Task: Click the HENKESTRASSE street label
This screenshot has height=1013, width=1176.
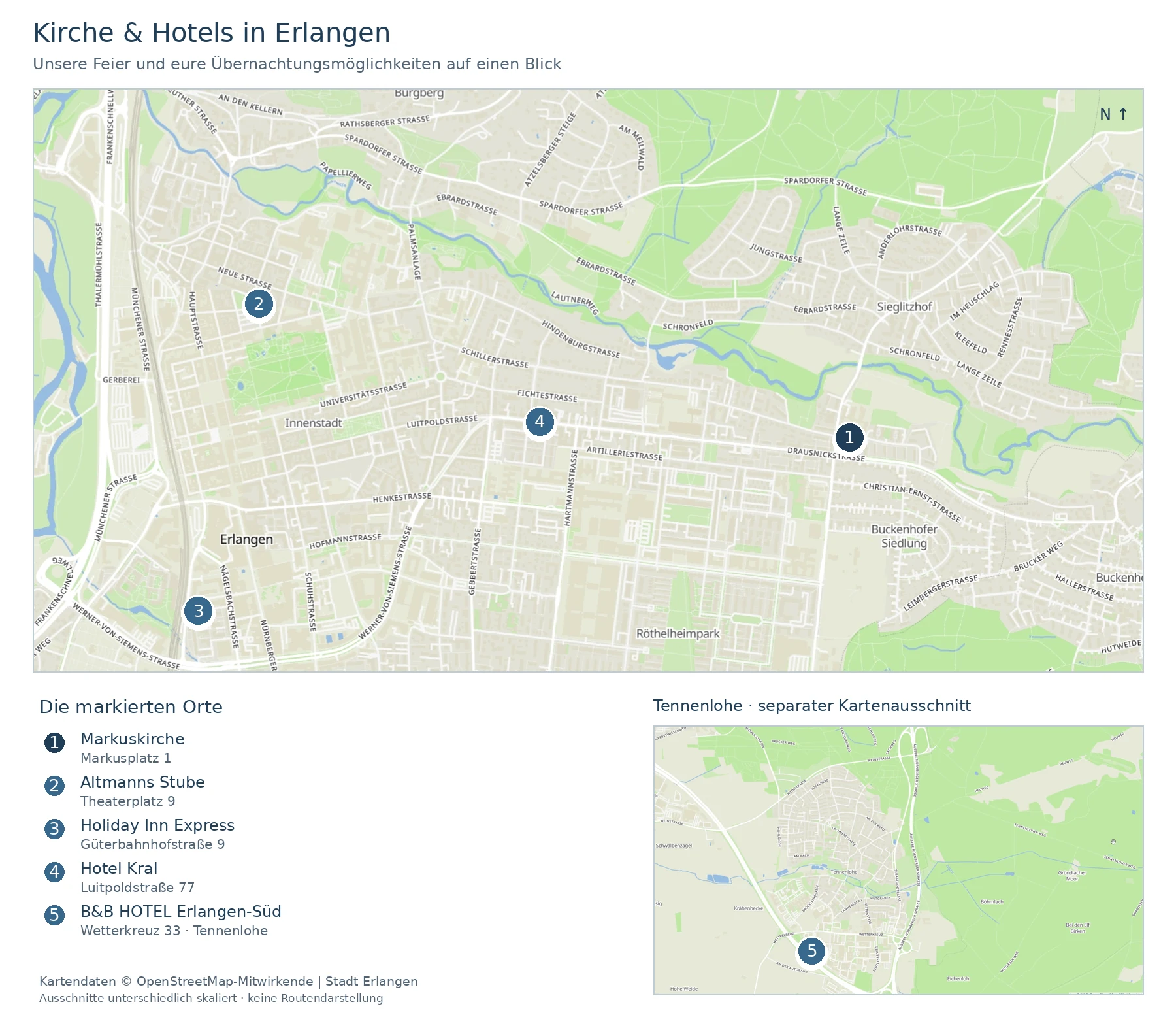Action: point(402,497)
